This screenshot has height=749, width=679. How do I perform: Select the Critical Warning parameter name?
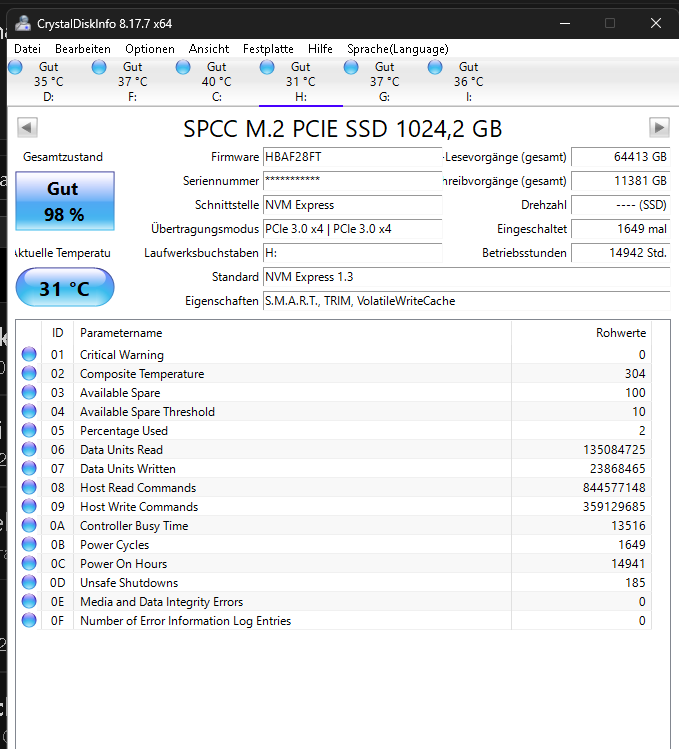click(122, 355)
